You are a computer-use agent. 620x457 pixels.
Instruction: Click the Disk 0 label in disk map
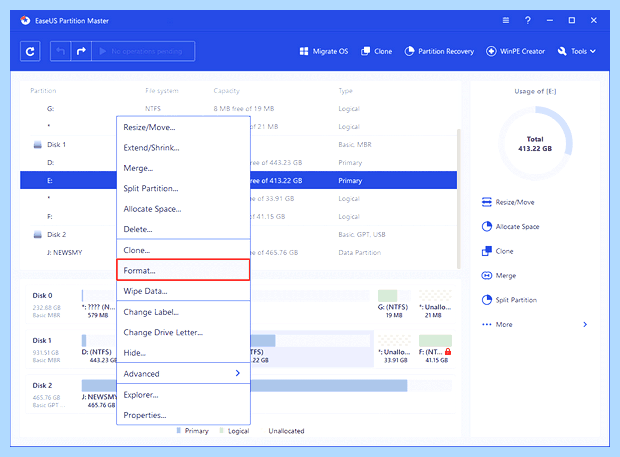pos(42,295)
